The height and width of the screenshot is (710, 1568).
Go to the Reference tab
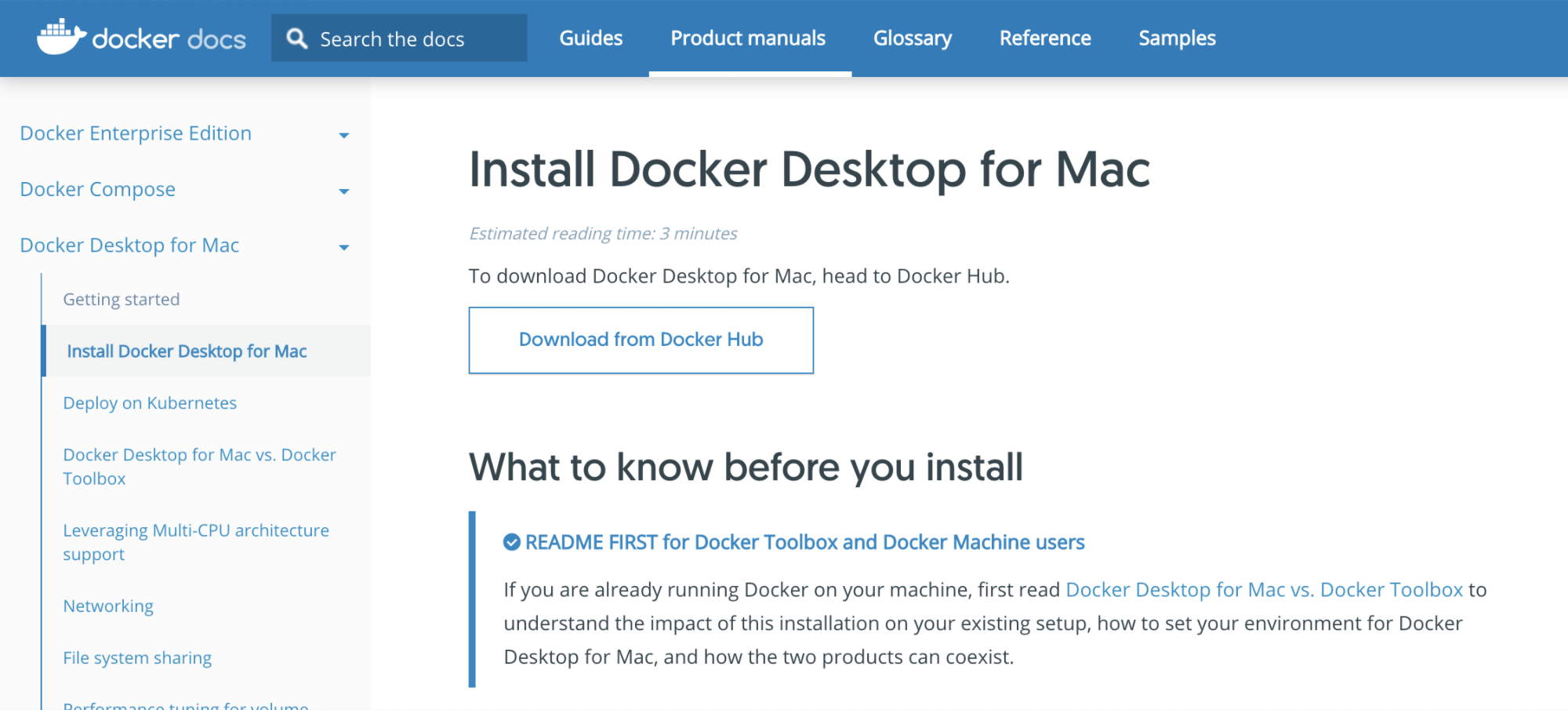tap(1045, 38)
